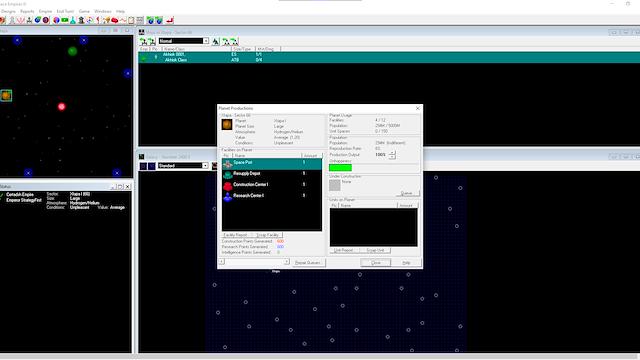
Task: Click the pink branching lines toolbar icon
Action: [x=20, y=20]
